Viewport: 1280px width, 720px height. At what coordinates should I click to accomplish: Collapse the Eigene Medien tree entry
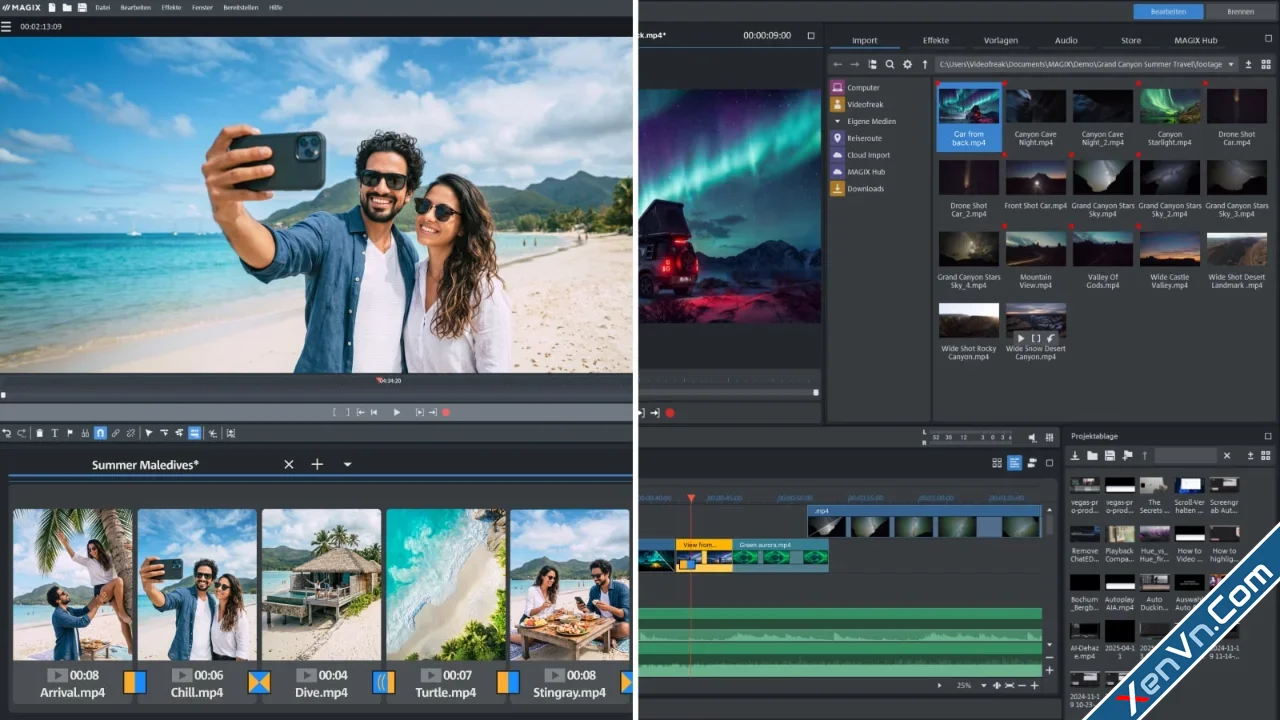coord(838,121)
